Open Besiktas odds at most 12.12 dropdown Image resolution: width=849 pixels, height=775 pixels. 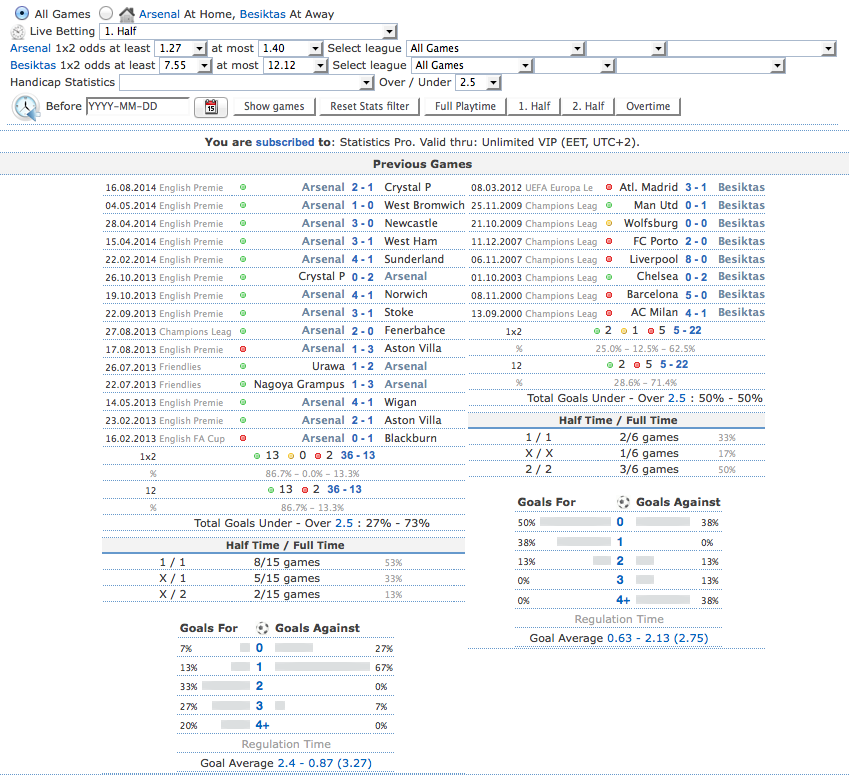[x=296, y=65]
